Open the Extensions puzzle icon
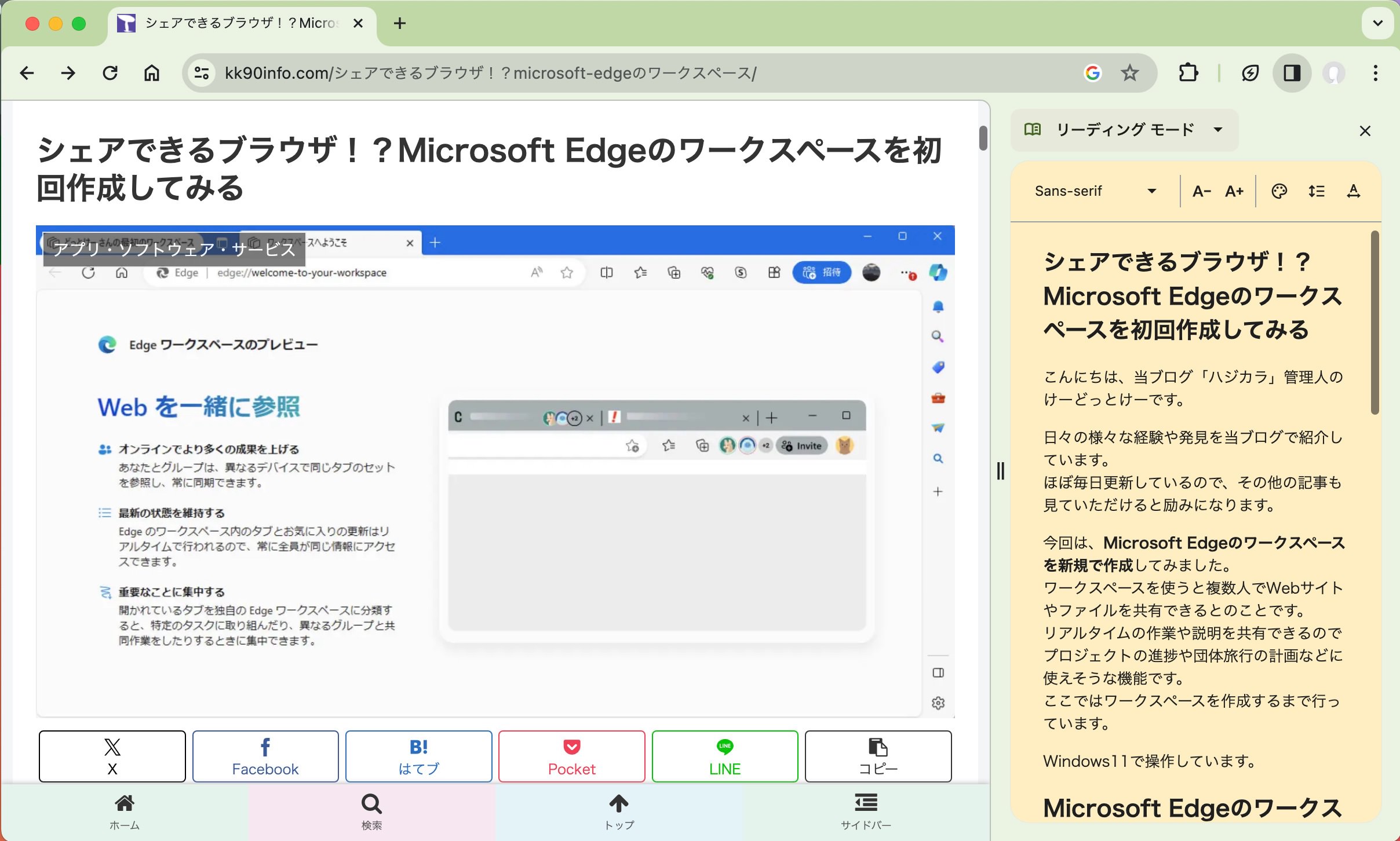Viewport: 1400px width, 841px height. (1188, 73)
